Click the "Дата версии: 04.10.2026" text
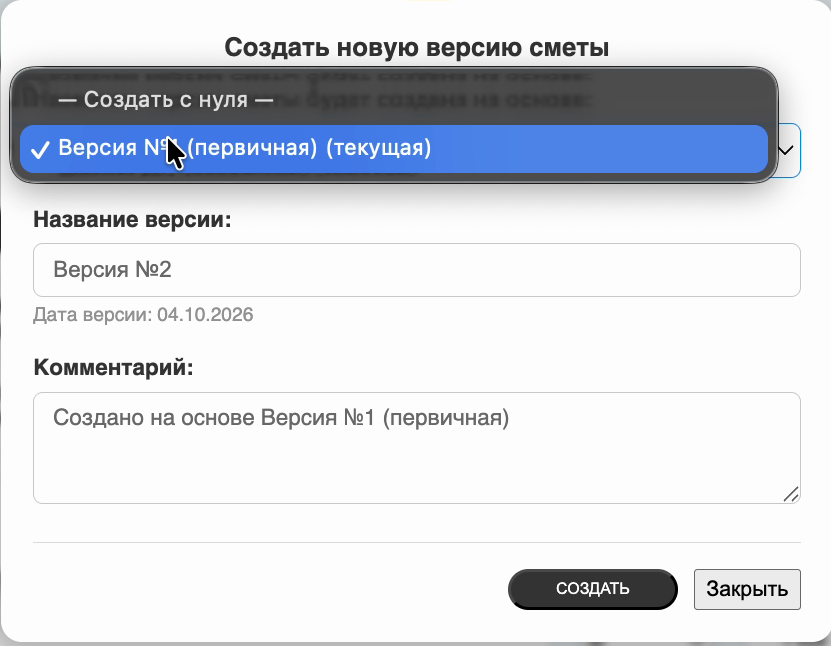831x646 pixels. click(x=143, y=315)
